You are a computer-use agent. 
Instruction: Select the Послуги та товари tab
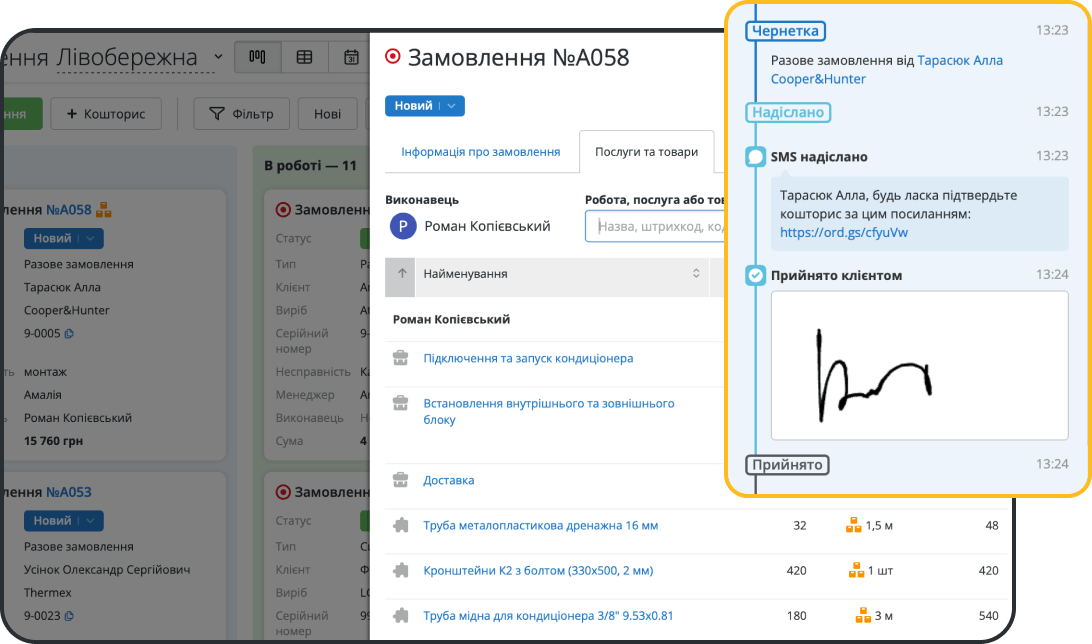coord(646,152)
